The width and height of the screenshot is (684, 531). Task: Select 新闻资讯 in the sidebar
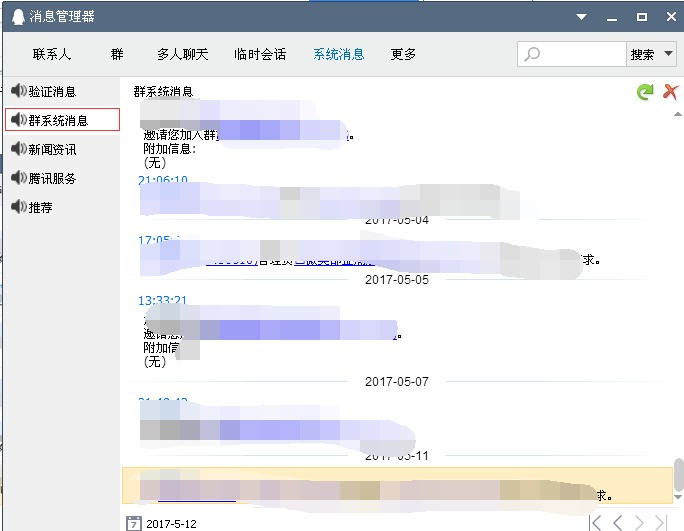[x=62, y=149]
